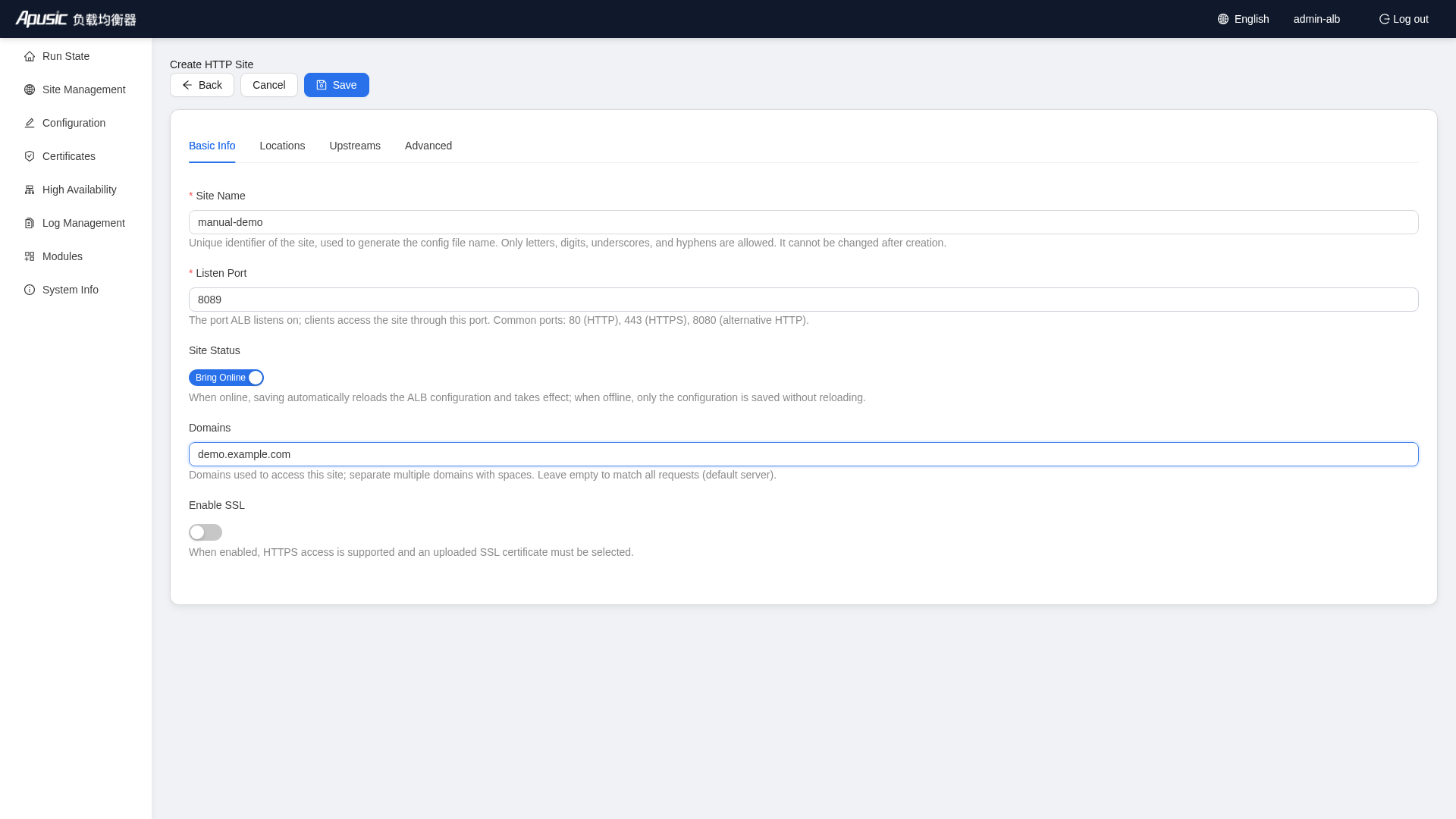Focus the Site Name input field
The image size is (1456, 819).
click(x=803, y=222)
